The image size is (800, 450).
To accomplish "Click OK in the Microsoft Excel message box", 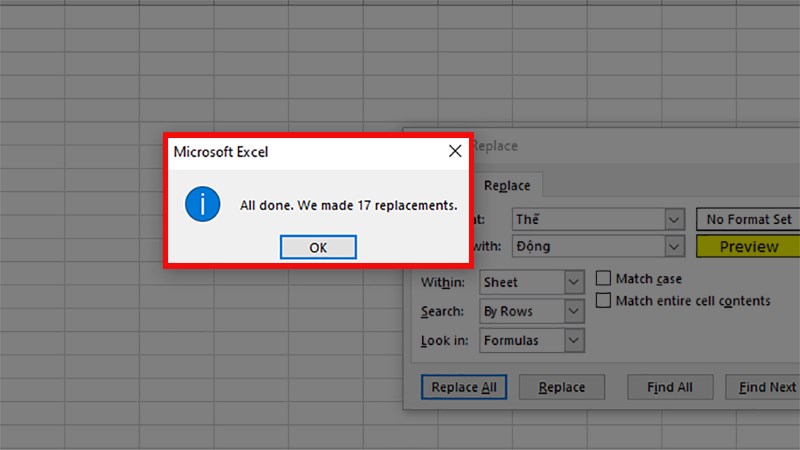I will coord(318,247).
